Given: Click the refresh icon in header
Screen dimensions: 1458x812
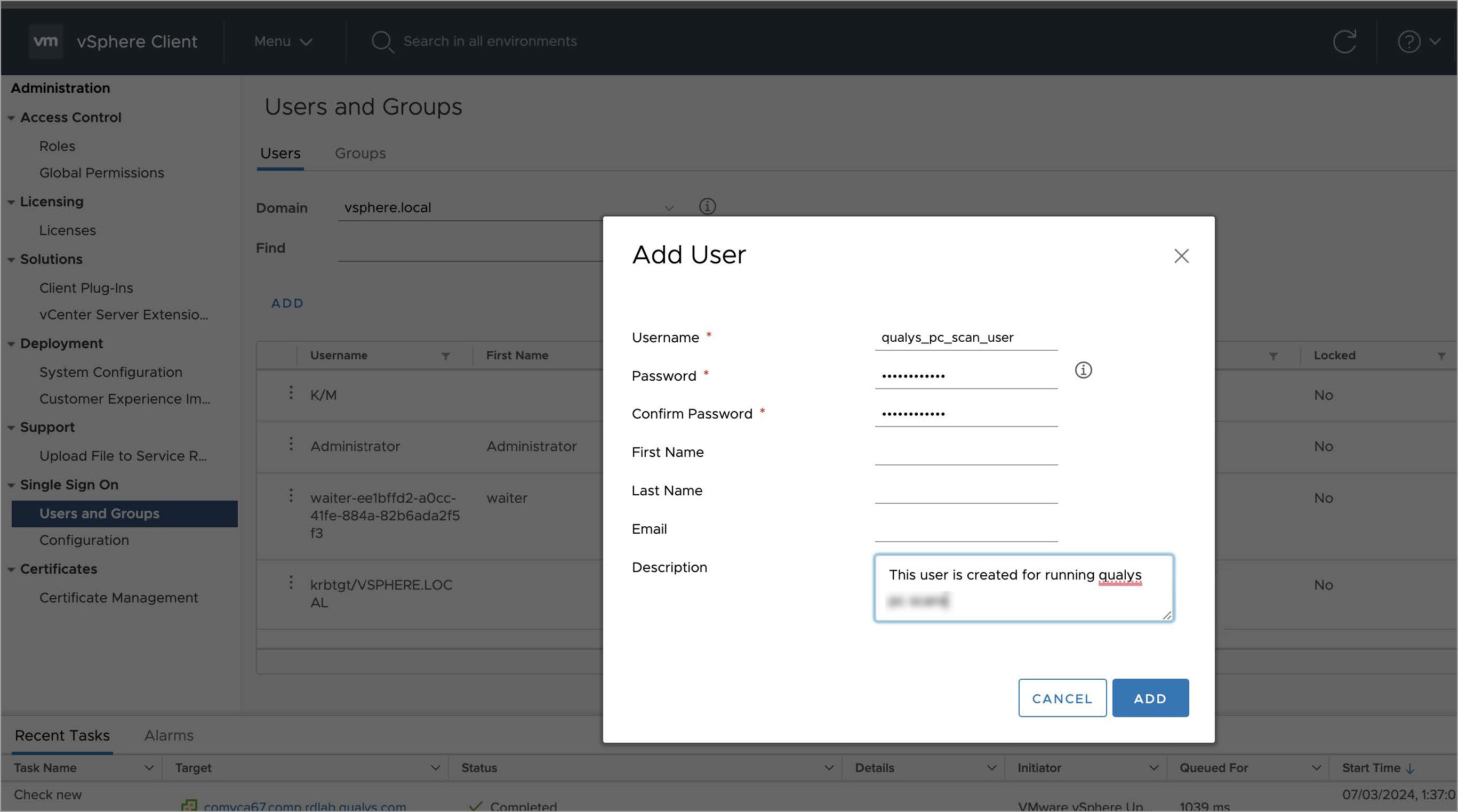Looking at the screenshot, I should (x=1344, y=41).
